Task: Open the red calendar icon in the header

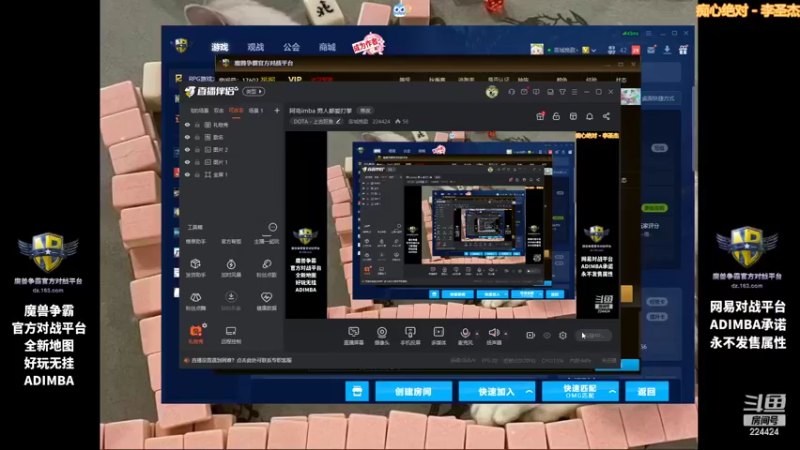Action: [636, 50]
